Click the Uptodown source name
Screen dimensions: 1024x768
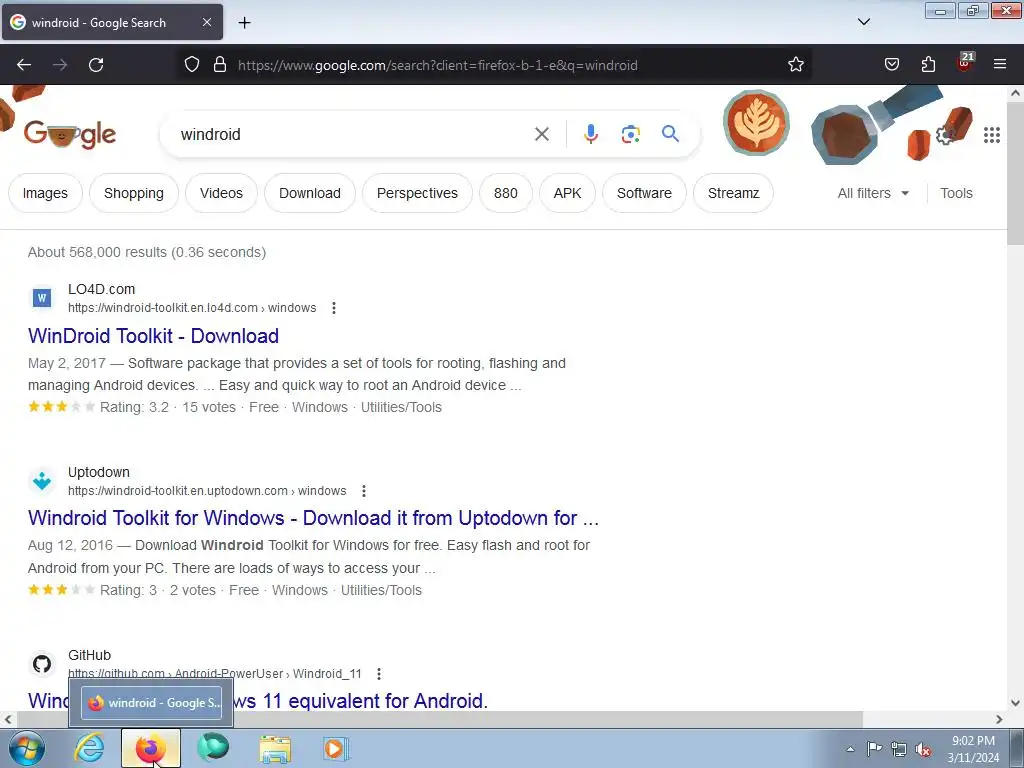(99, 472)
